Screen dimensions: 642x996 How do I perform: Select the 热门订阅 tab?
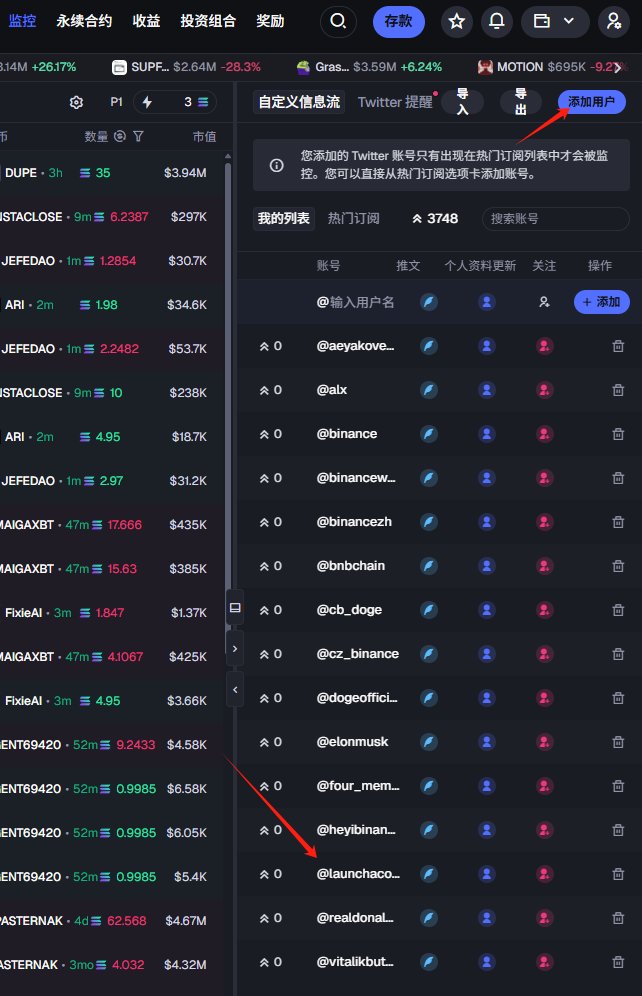(354, 219)
